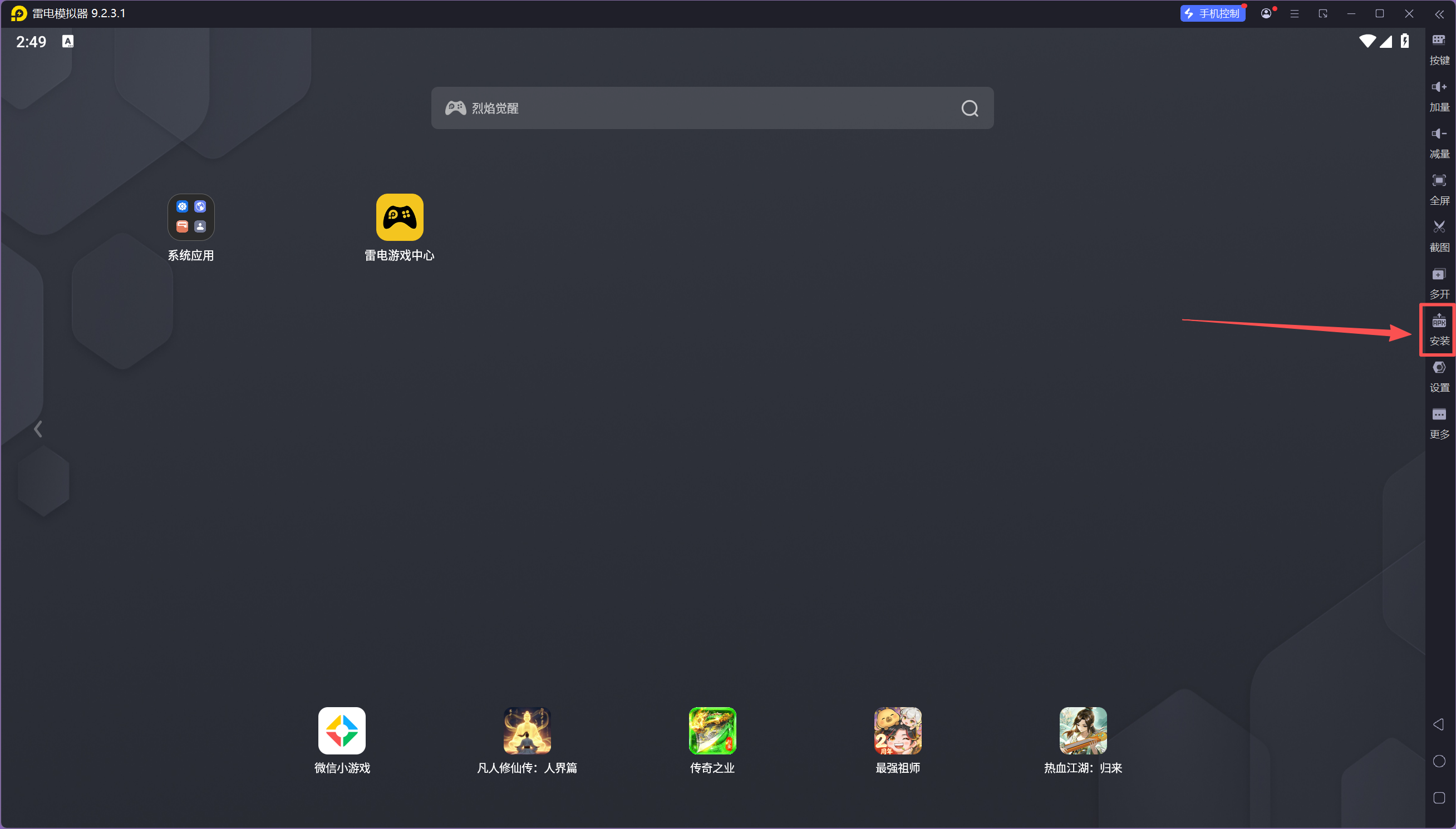Collapse the right sidebar with double-chevron
1456x829 pixels.
1439,14
